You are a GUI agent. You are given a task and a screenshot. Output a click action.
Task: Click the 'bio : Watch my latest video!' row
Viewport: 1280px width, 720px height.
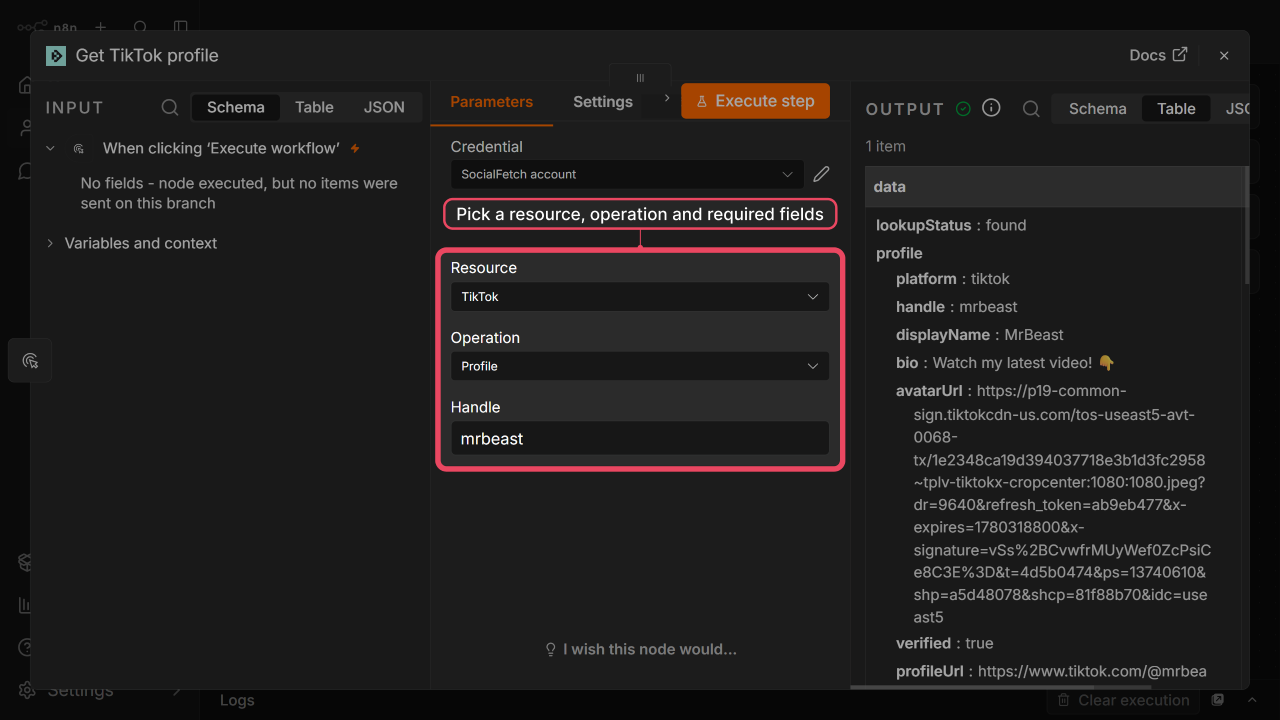point(1005,363)
